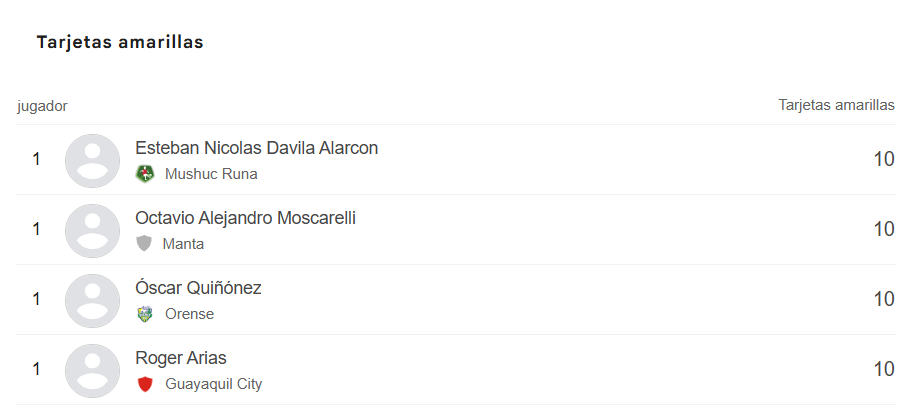Click the Orense team name
The width and height of the screenshot is (912, 405).
(190, 314)
